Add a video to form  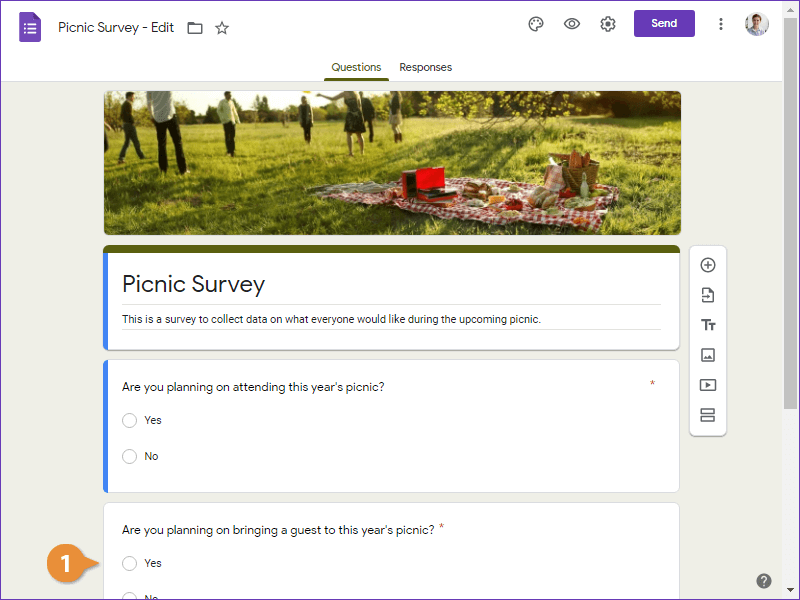pyautogui.click(x=708, y=385)
